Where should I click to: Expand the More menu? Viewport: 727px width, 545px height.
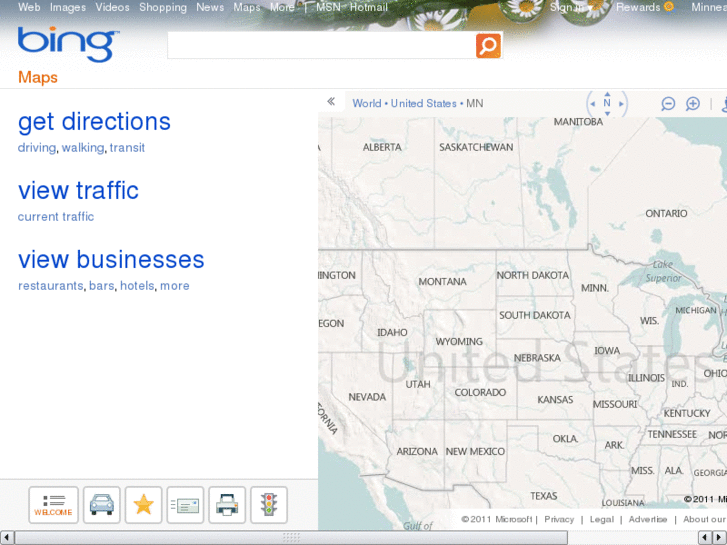(x=282, y=7)
